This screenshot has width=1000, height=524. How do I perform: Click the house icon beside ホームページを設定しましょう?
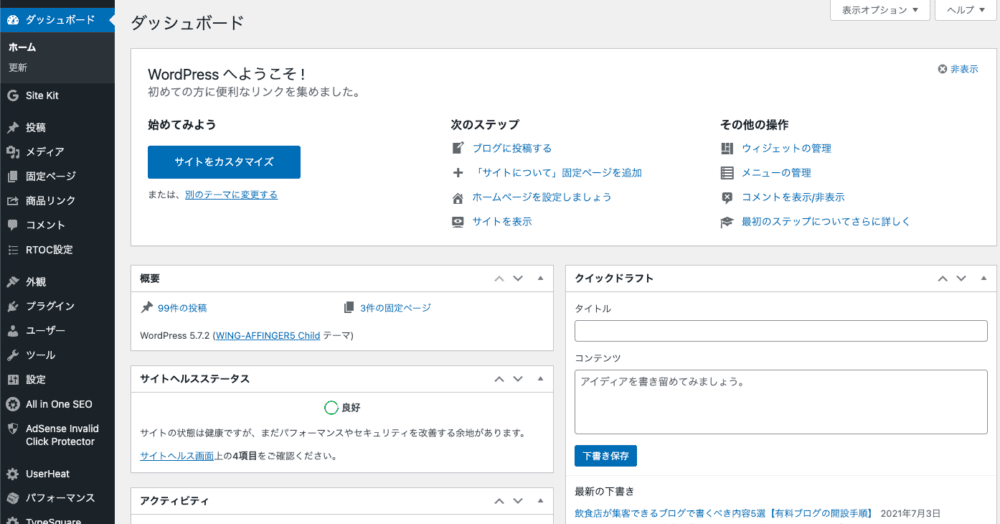458,198
